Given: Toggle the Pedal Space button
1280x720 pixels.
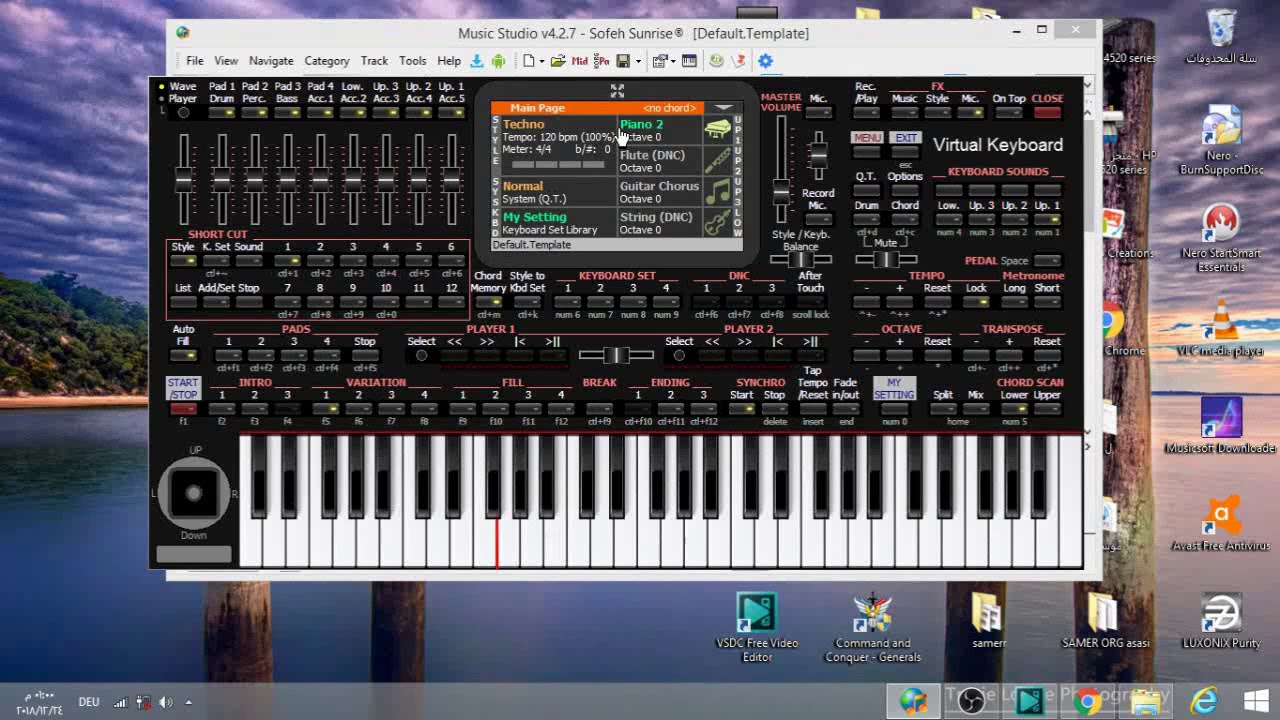Looking at the screenshot, I should click(x=1047, y=261).
